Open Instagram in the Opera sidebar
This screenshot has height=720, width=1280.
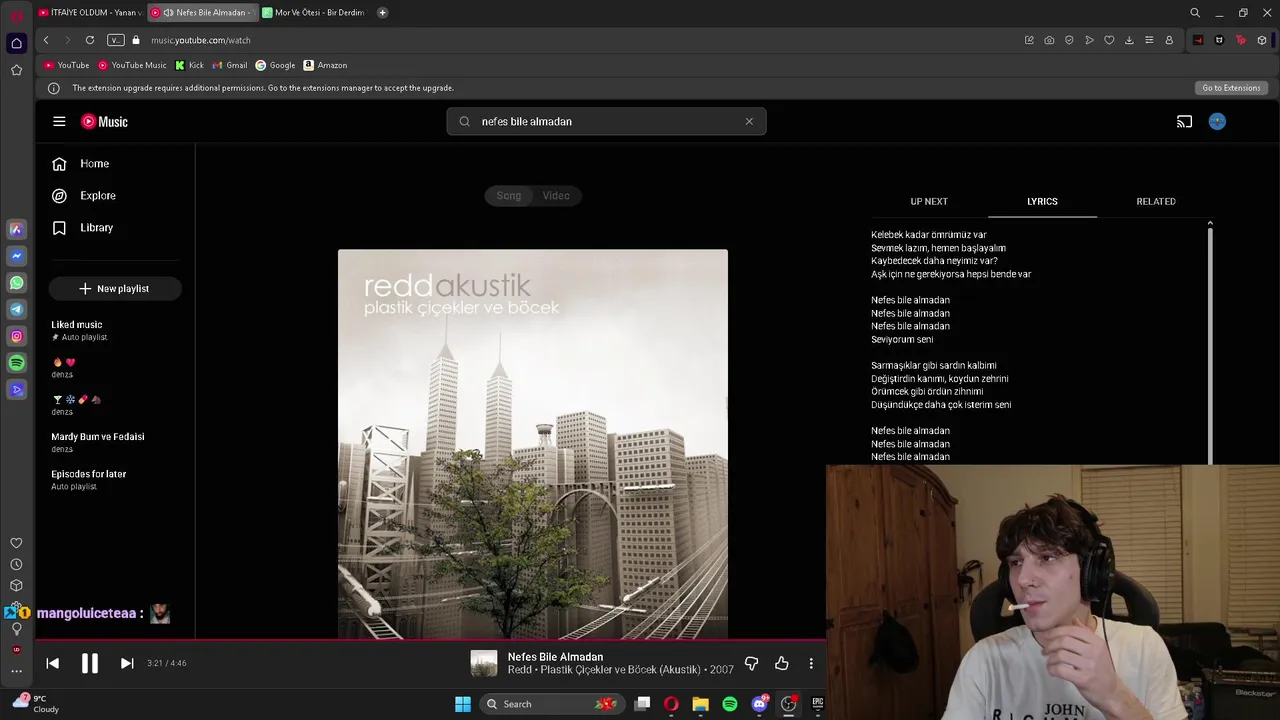pos(16,336)
